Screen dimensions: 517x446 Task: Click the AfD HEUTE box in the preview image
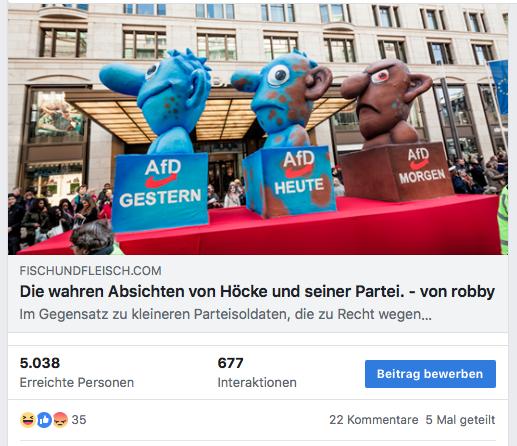click(290, 182)
